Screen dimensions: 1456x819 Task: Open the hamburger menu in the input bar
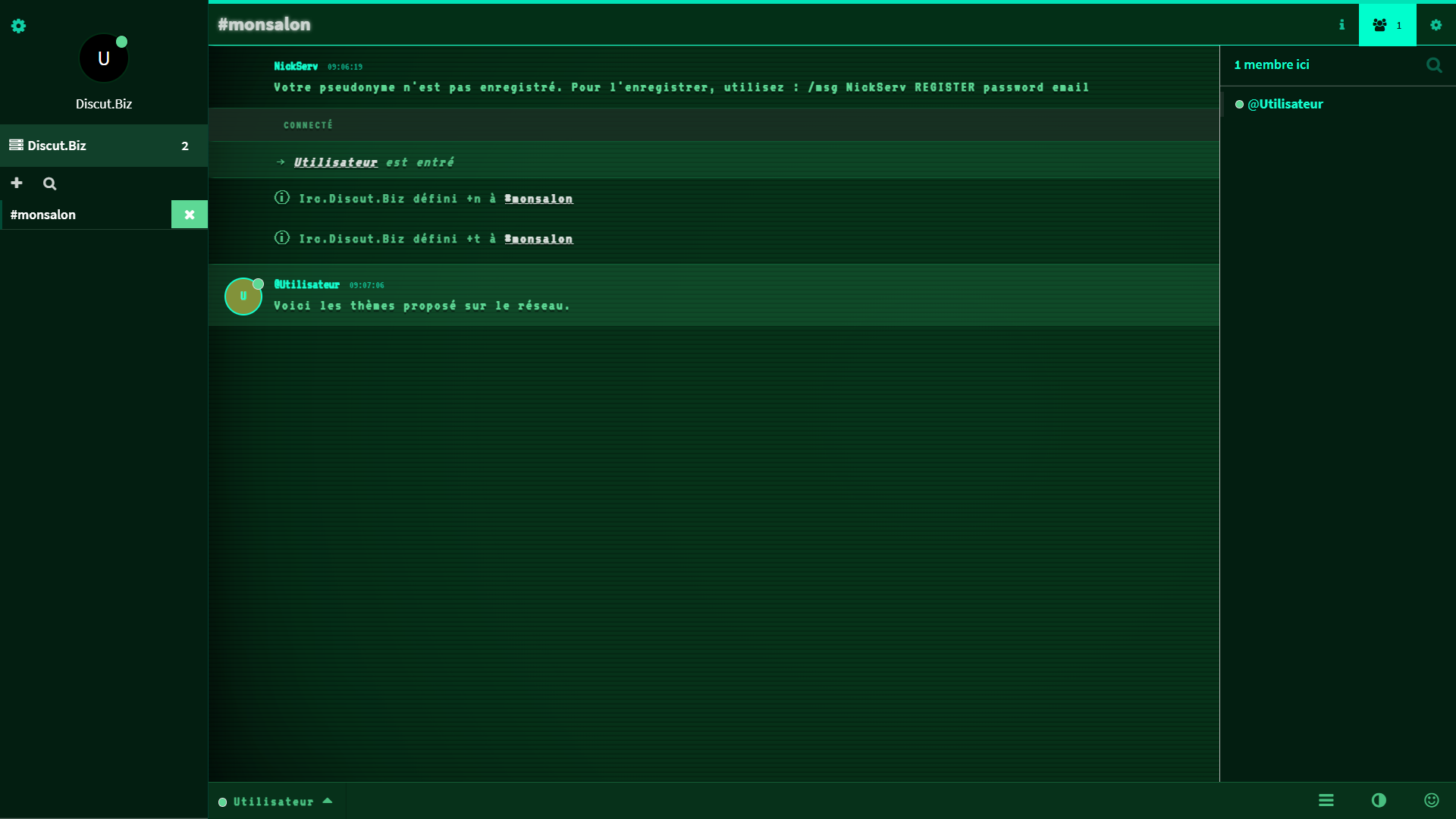tap(1326, 800)
